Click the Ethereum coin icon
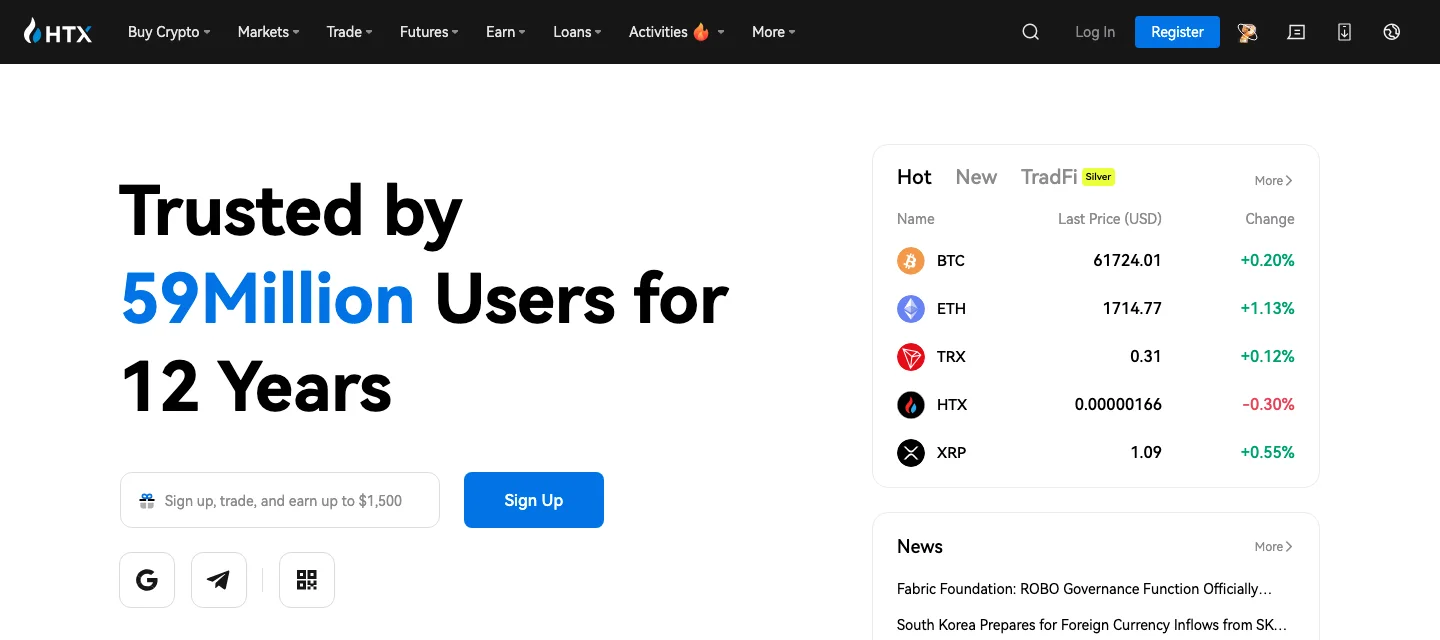This screenshot has height=640, width=1440. (x=911, y=309)
